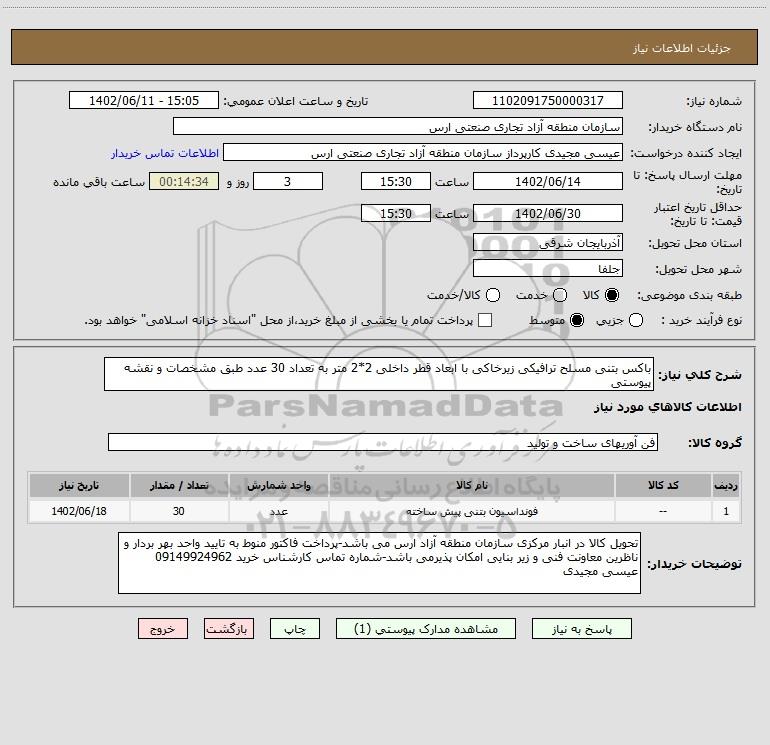Click the delivery province field آذربایجان شرقی
The image size is (770, 745).
coord(548,243)
